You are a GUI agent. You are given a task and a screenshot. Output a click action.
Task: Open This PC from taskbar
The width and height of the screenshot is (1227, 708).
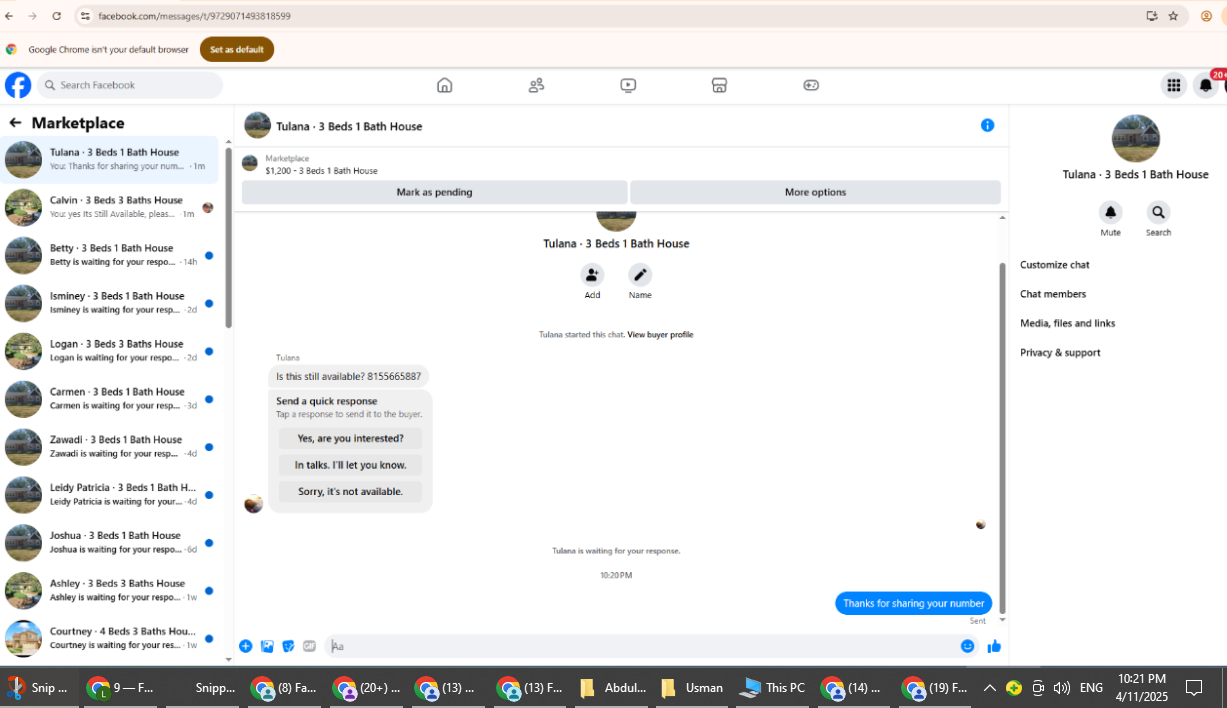pos(772,688)
